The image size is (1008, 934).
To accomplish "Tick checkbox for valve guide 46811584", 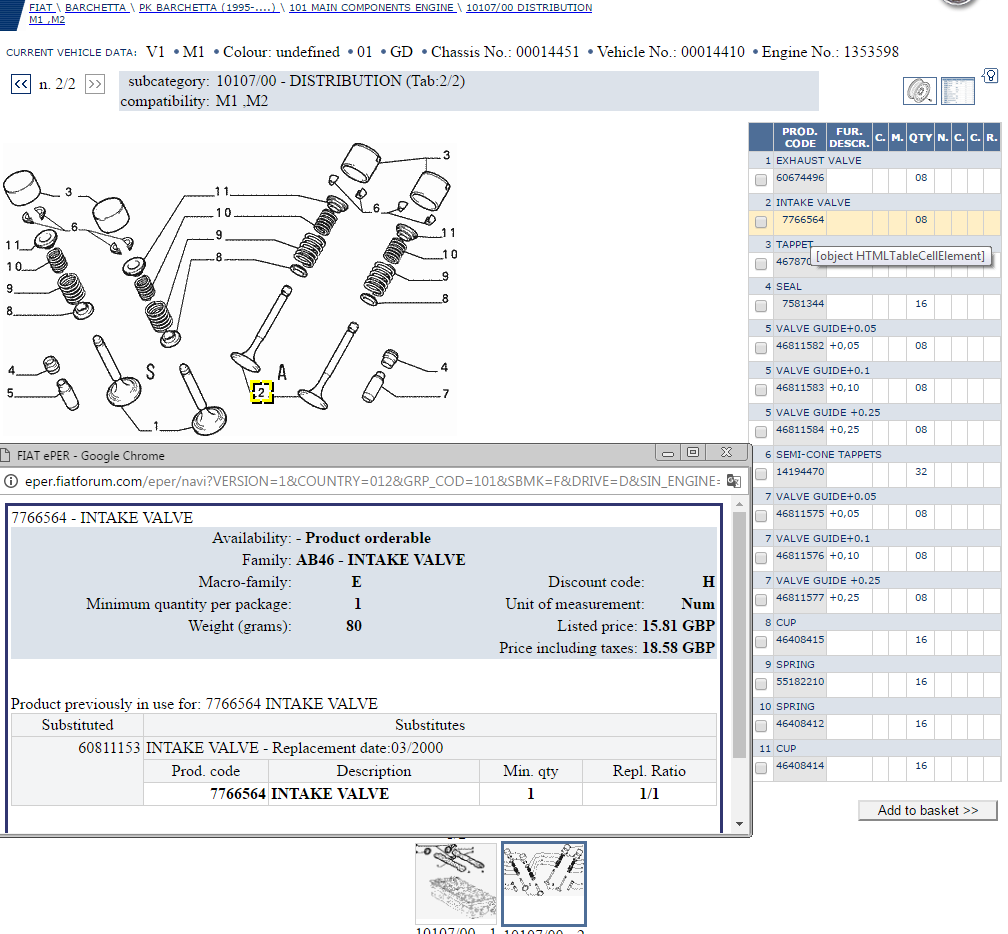I will [x=761, y=432].
